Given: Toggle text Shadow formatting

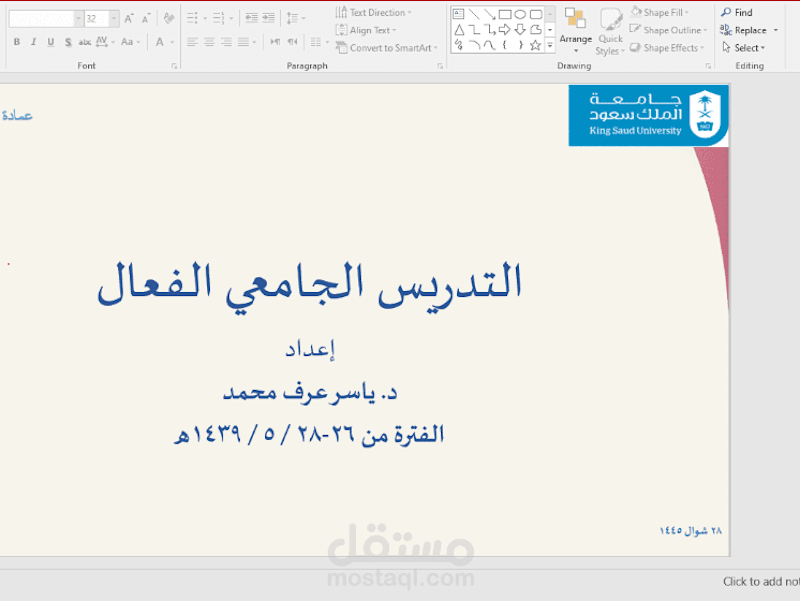Looking at the screenshot, I should click(68, 42).
